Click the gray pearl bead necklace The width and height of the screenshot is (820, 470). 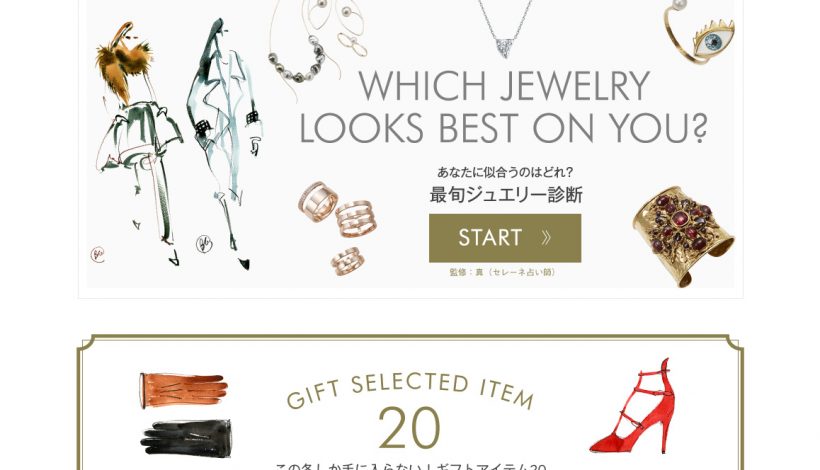pos(298,60)
